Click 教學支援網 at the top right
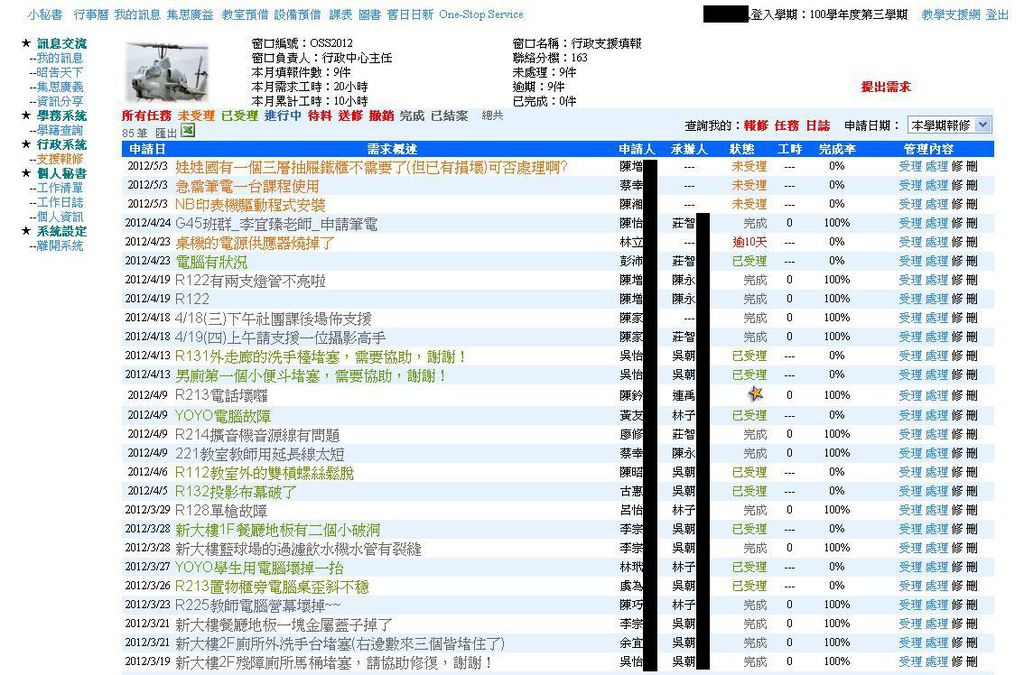The width and height of the screenshot is (1024, 675). 953,16
